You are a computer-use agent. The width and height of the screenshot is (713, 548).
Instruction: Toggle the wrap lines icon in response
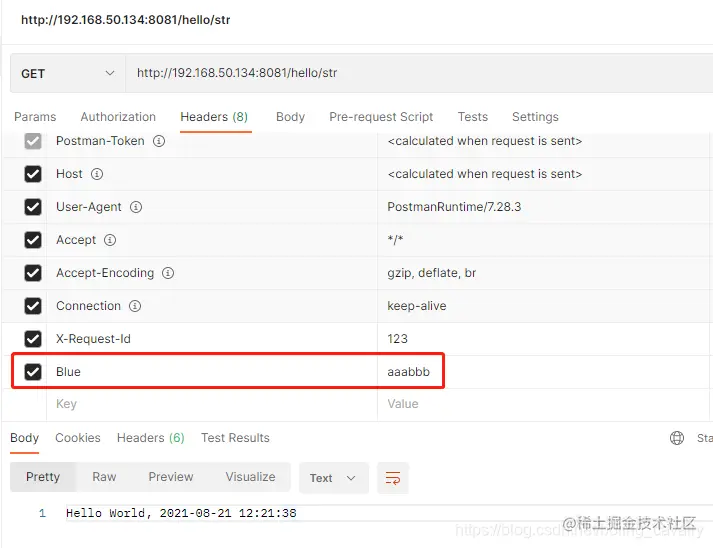(x=393, y=478)
